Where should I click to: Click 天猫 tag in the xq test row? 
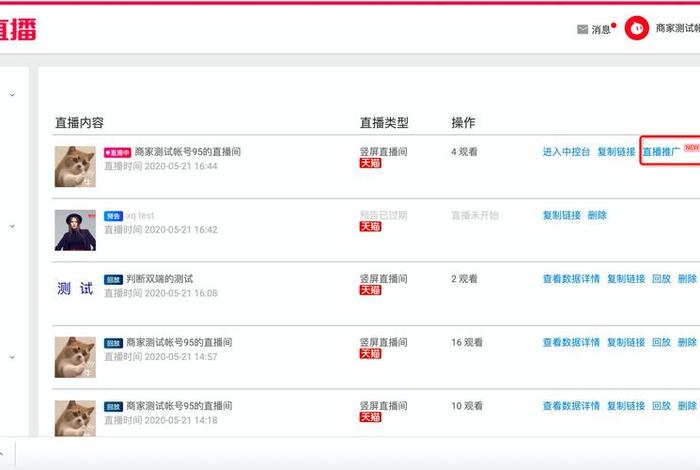pyautogui.click(x=371, y=226)
